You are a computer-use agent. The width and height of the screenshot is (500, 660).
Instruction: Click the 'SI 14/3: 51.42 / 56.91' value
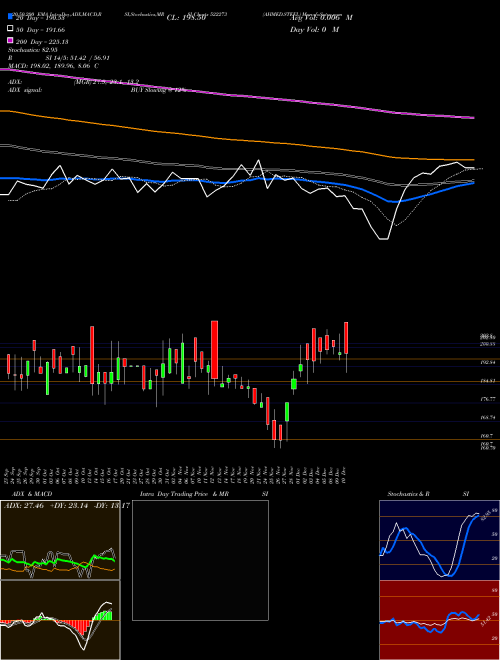(x=78, y=58)
